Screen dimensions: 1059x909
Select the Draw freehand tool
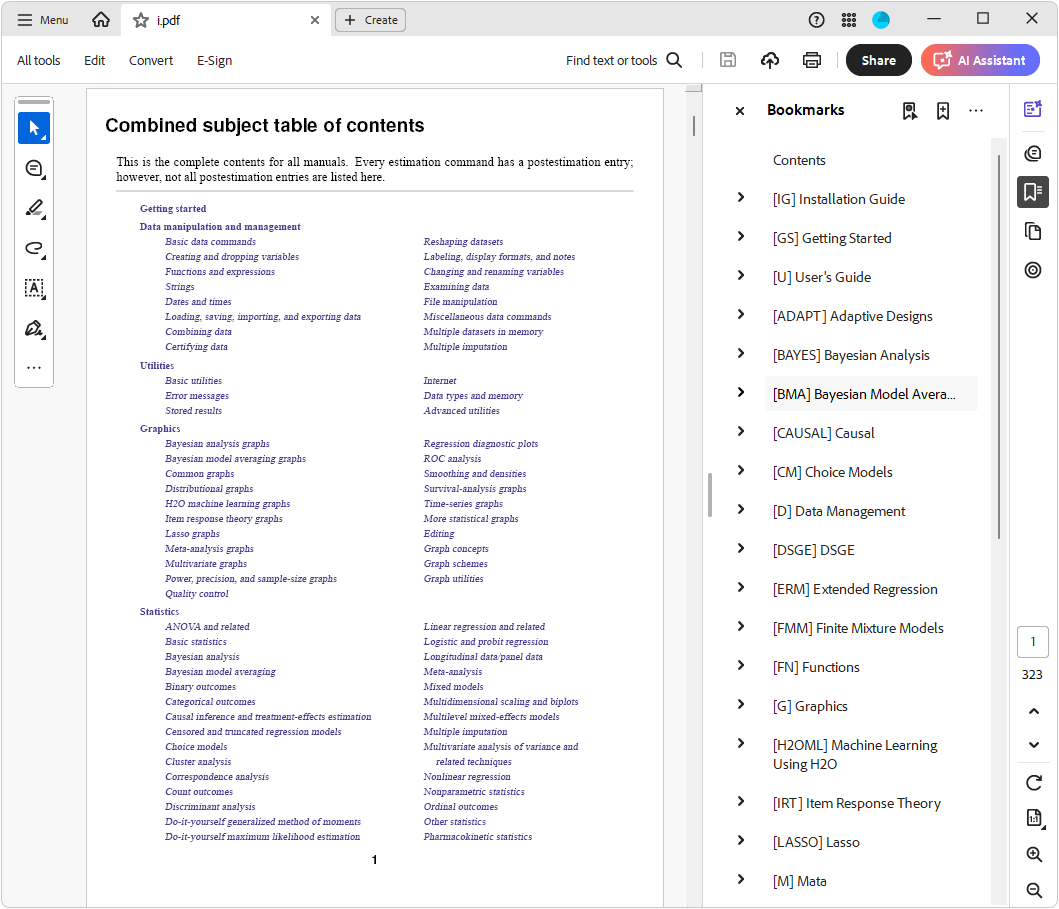[x=34, y=248]
